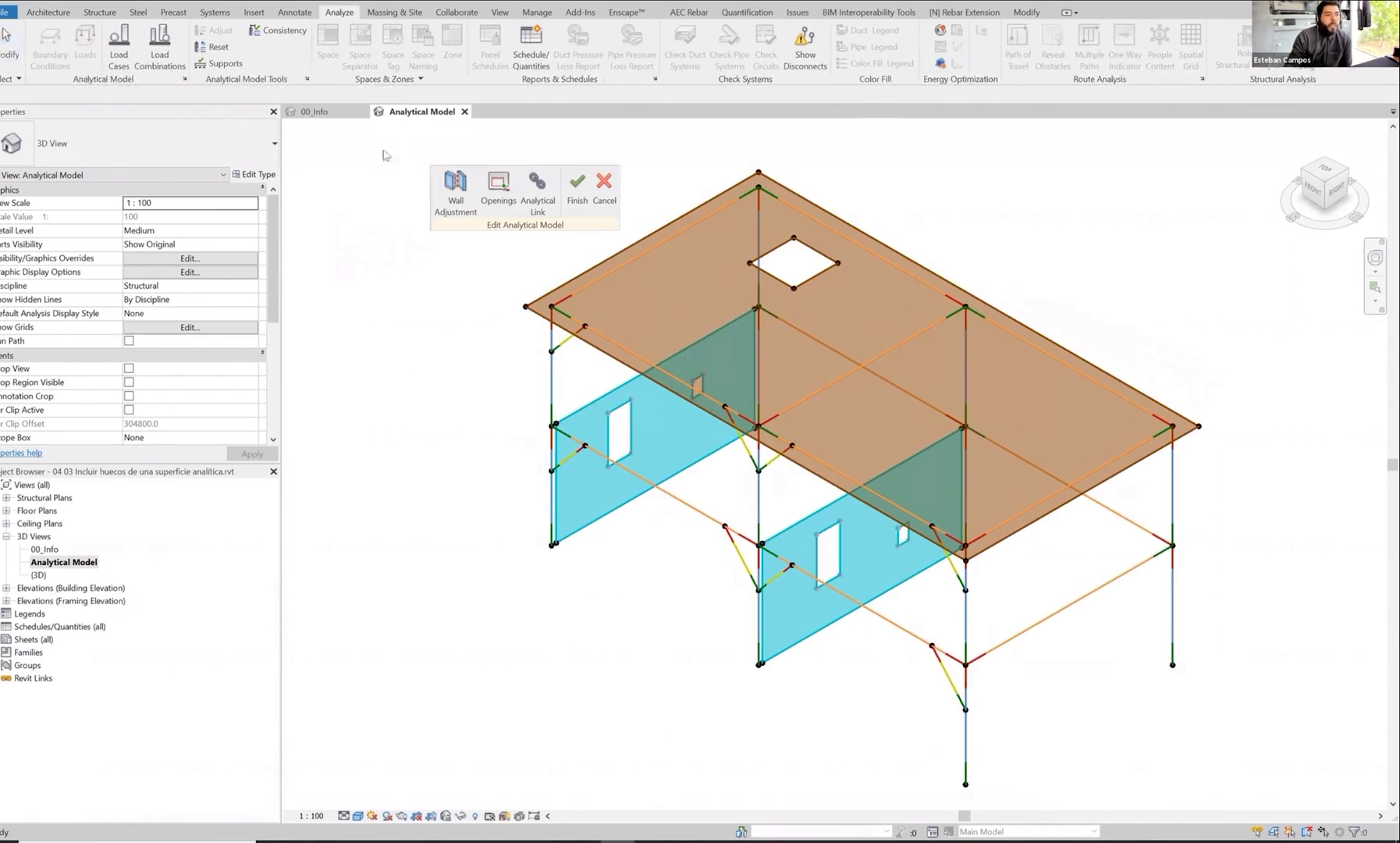This screenshot has width=1400, height=843.
Task: Switch to the Structure ribbon tab
Action: point(99,12)
